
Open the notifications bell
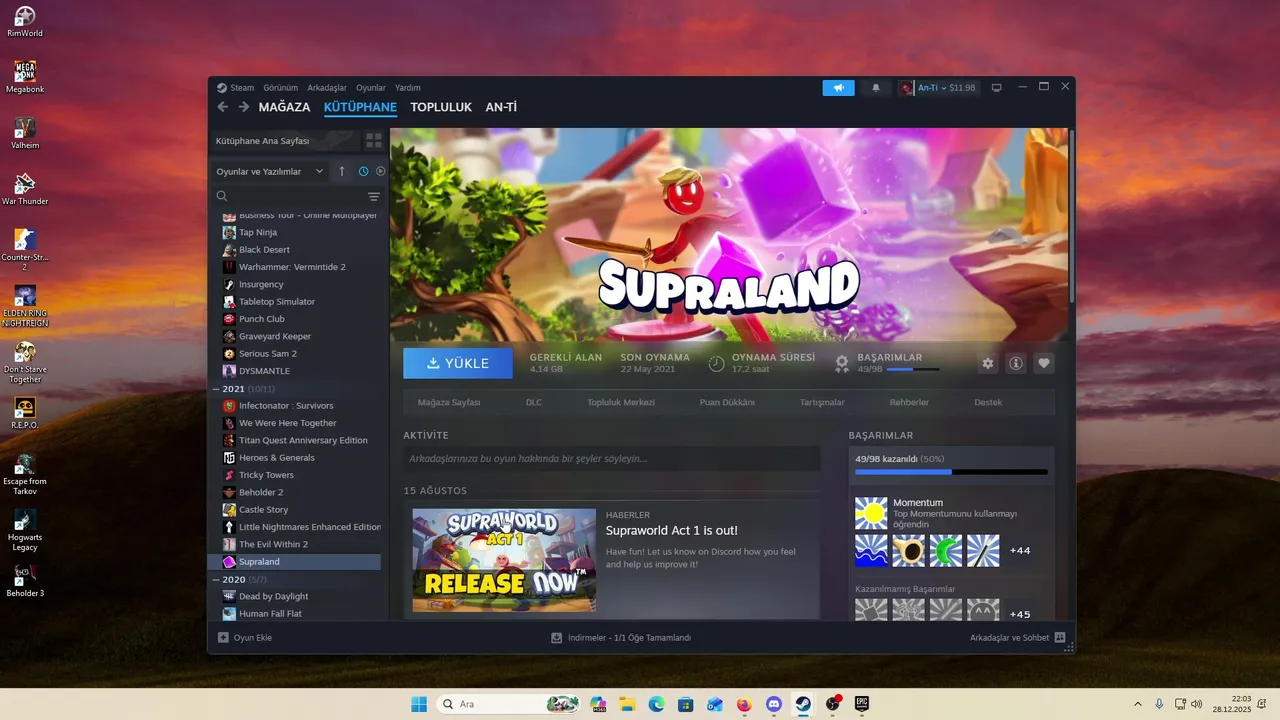pyautogui.click(x=876, y=88)
